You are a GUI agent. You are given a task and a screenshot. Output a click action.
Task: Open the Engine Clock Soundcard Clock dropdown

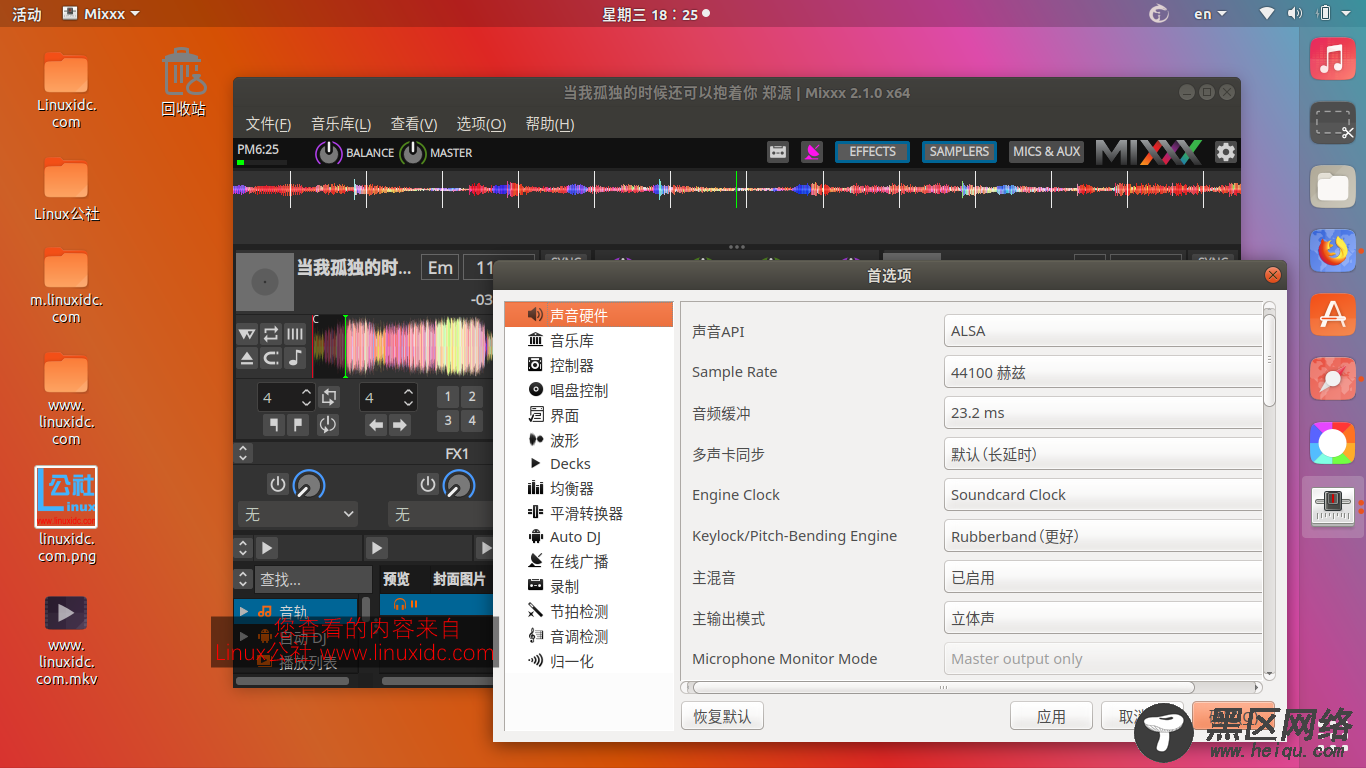point(1103,495)
